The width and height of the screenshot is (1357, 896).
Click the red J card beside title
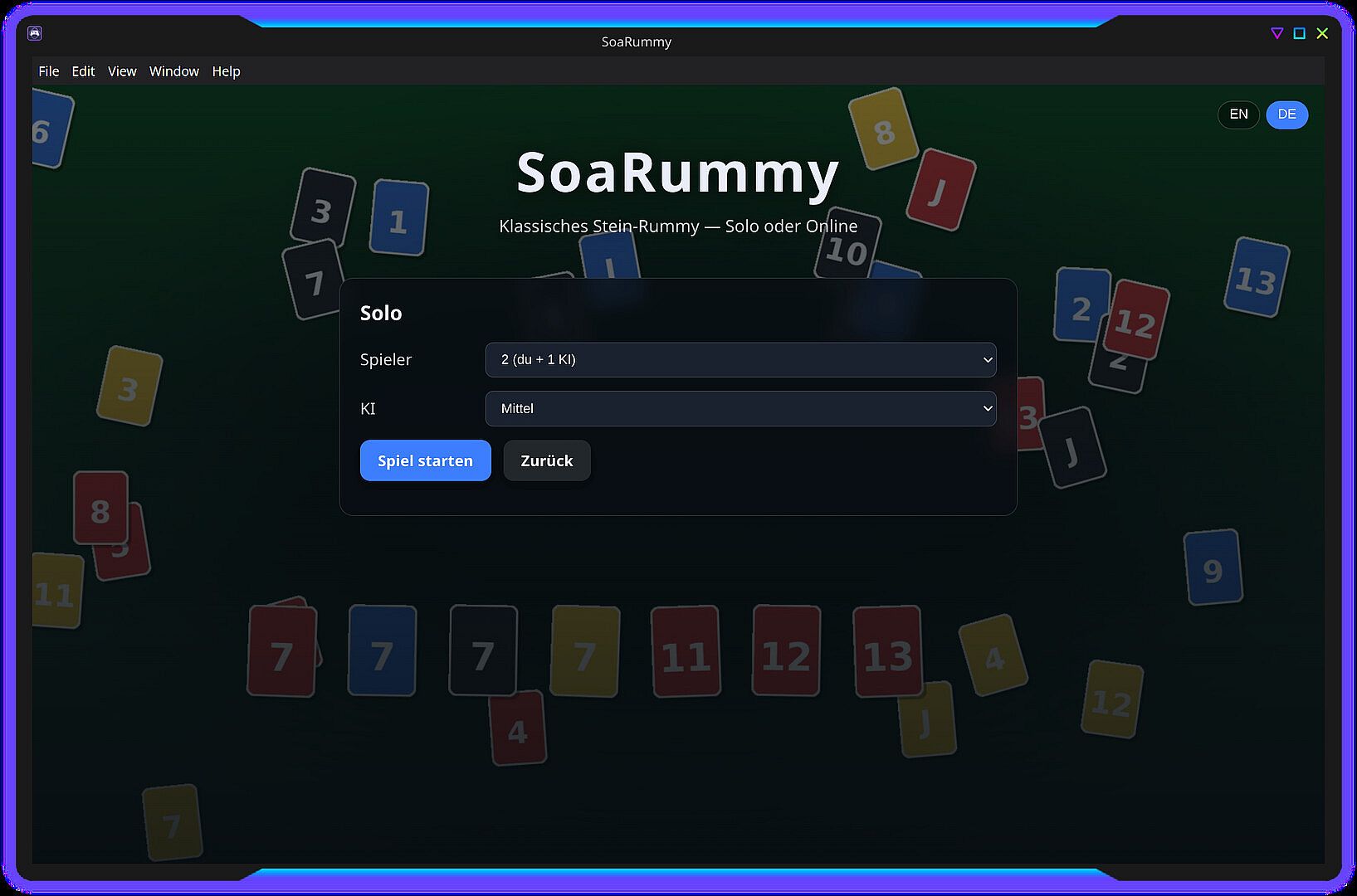[941, 189]
